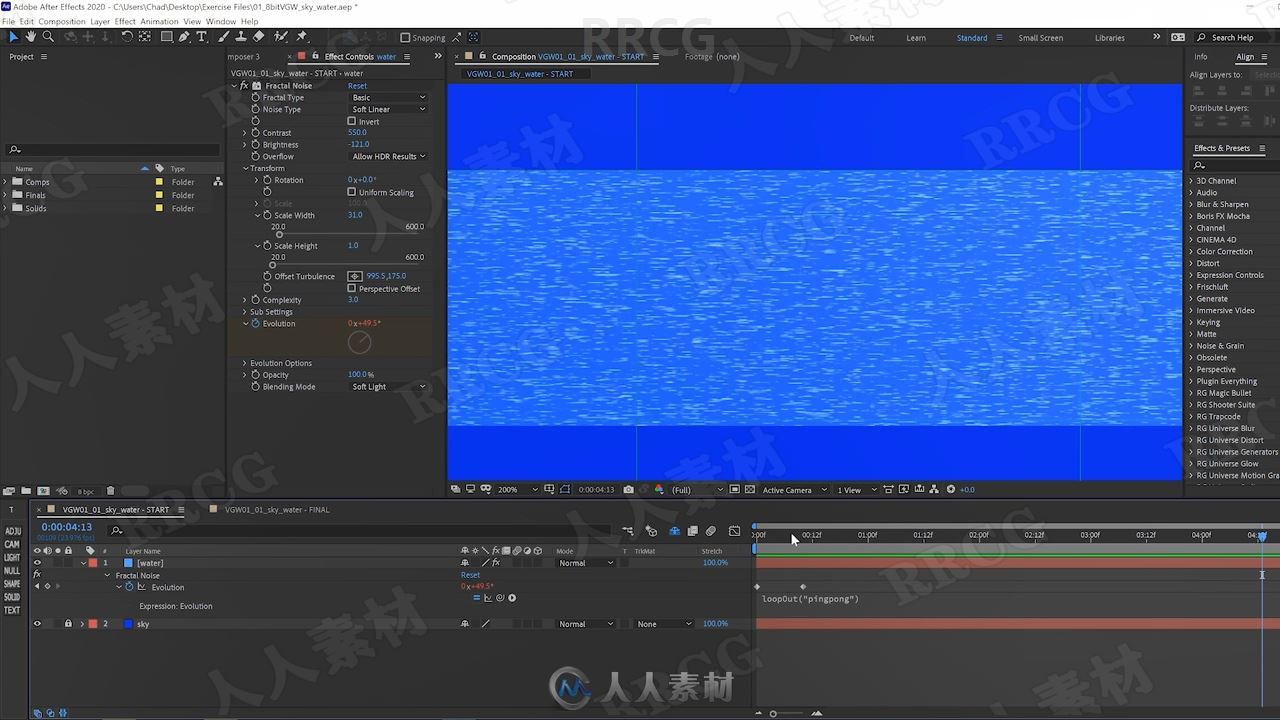Image resolution: width=1280 pixels, height=720 pixels.
Task: Toggle visibility of the sky layer
Action: click(x=37, y=624)
